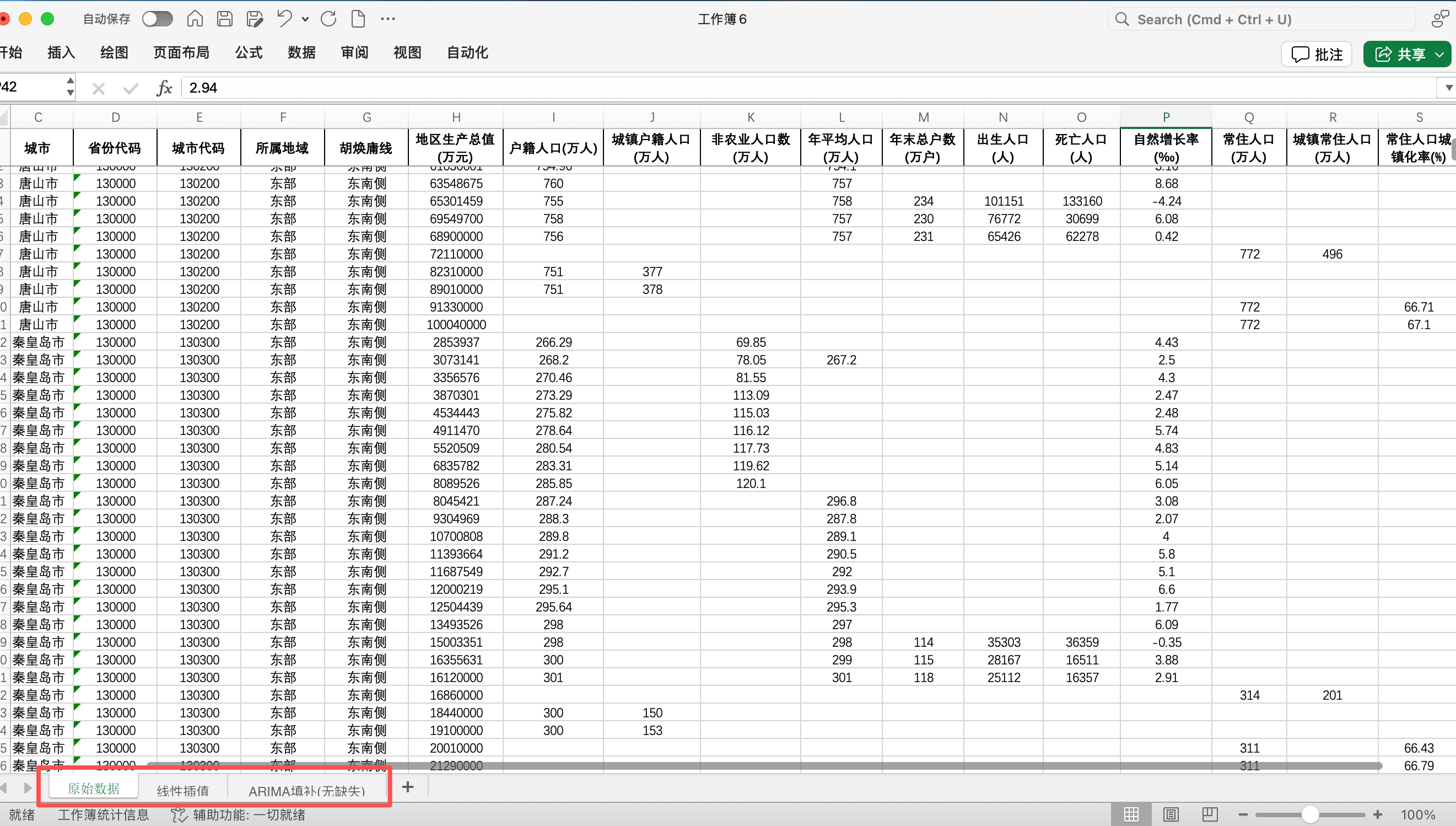The height and width of the screenshot is (826, 1456).
Task: Expand the formula bar chevron
Action: pyautogui.click(x=1448, y=88)
